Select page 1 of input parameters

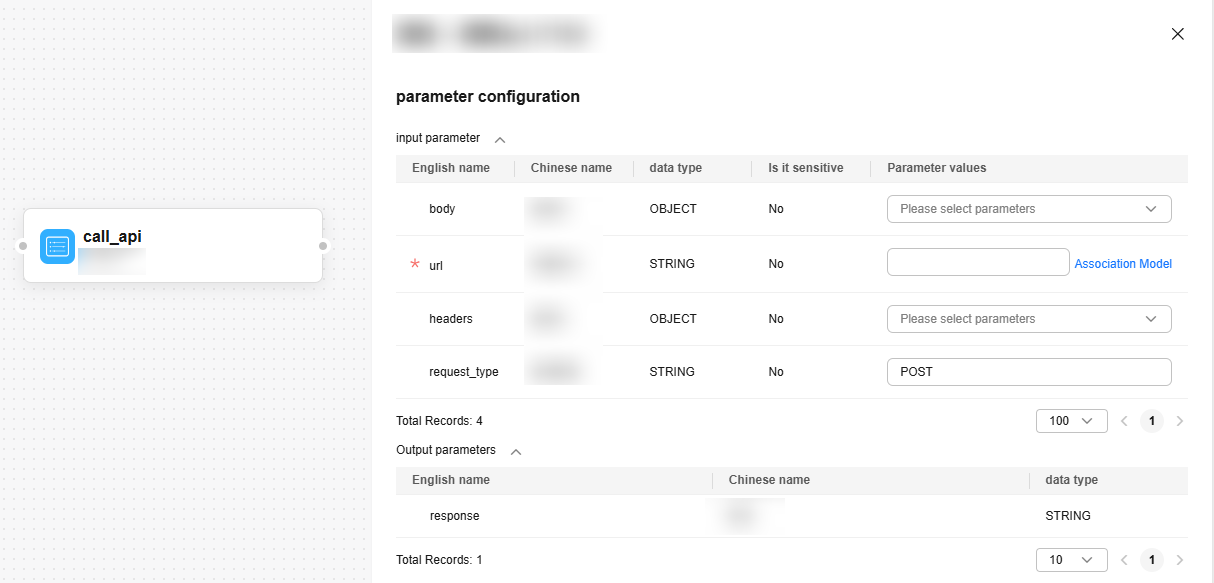coord(1152,421)
